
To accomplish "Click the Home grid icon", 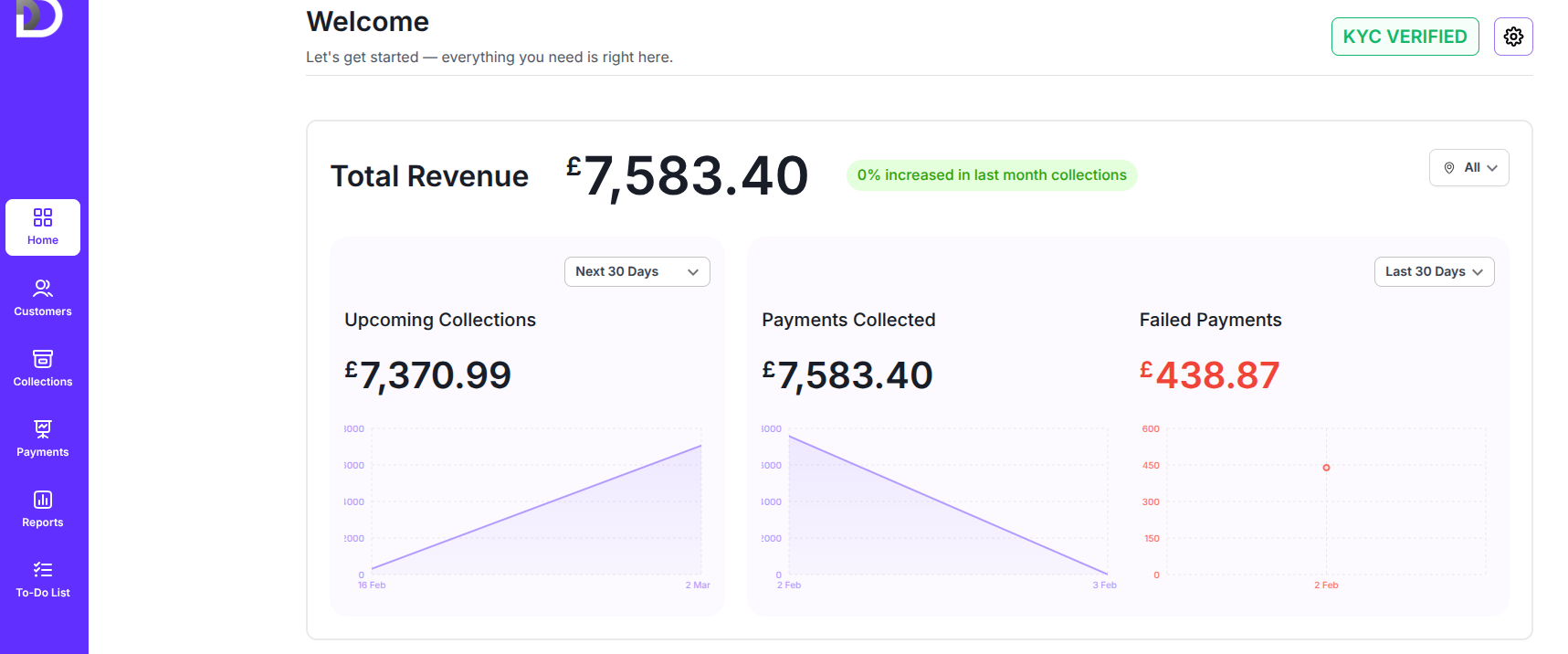I will (43, 217).
